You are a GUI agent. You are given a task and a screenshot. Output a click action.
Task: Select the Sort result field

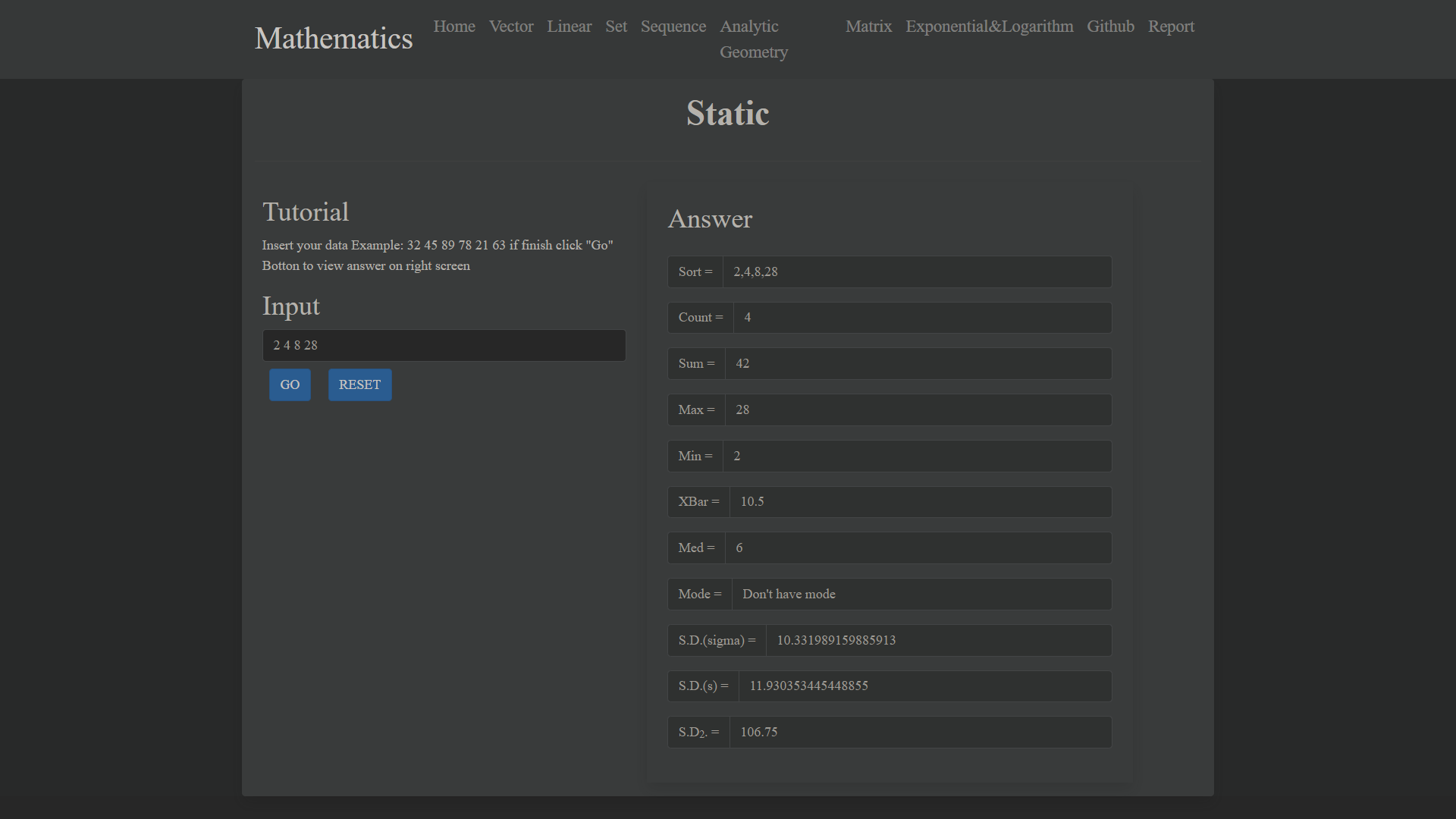pos(918,271)
